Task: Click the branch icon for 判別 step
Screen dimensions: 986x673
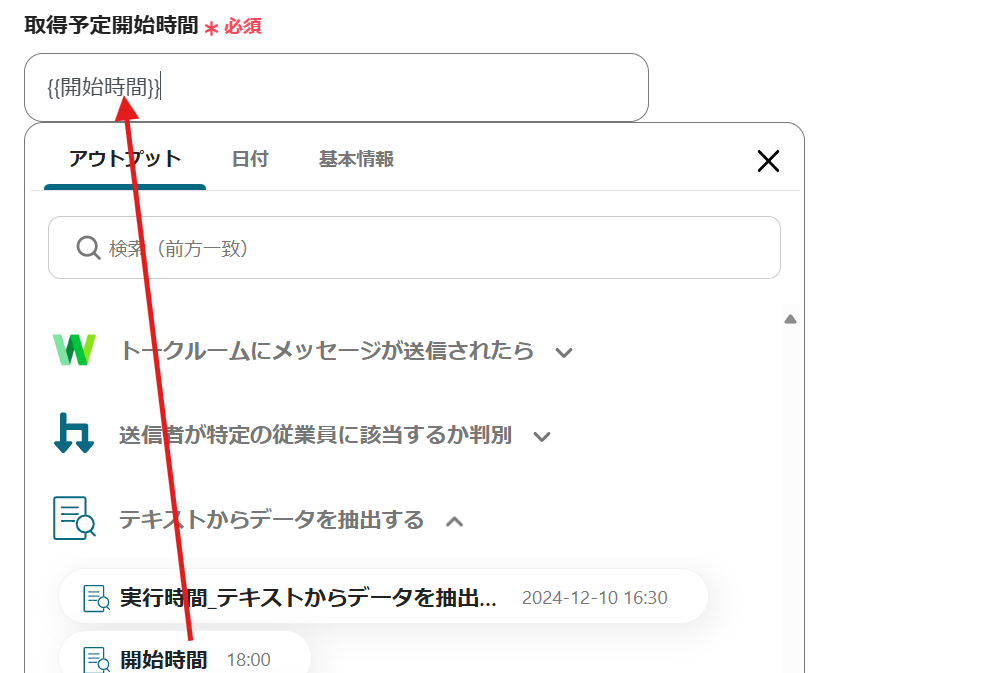Action: pos(74,433)
